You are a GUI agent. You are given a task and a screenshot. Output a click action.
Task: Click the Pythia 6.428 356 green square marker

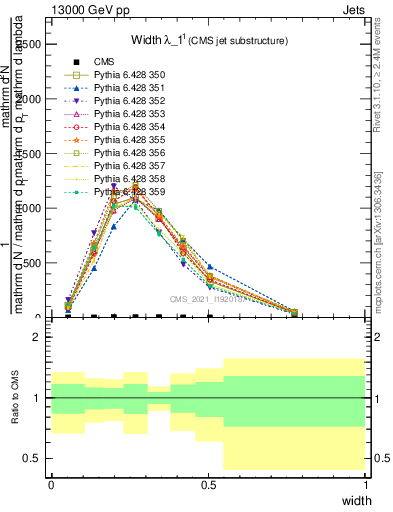pos(76,153)
